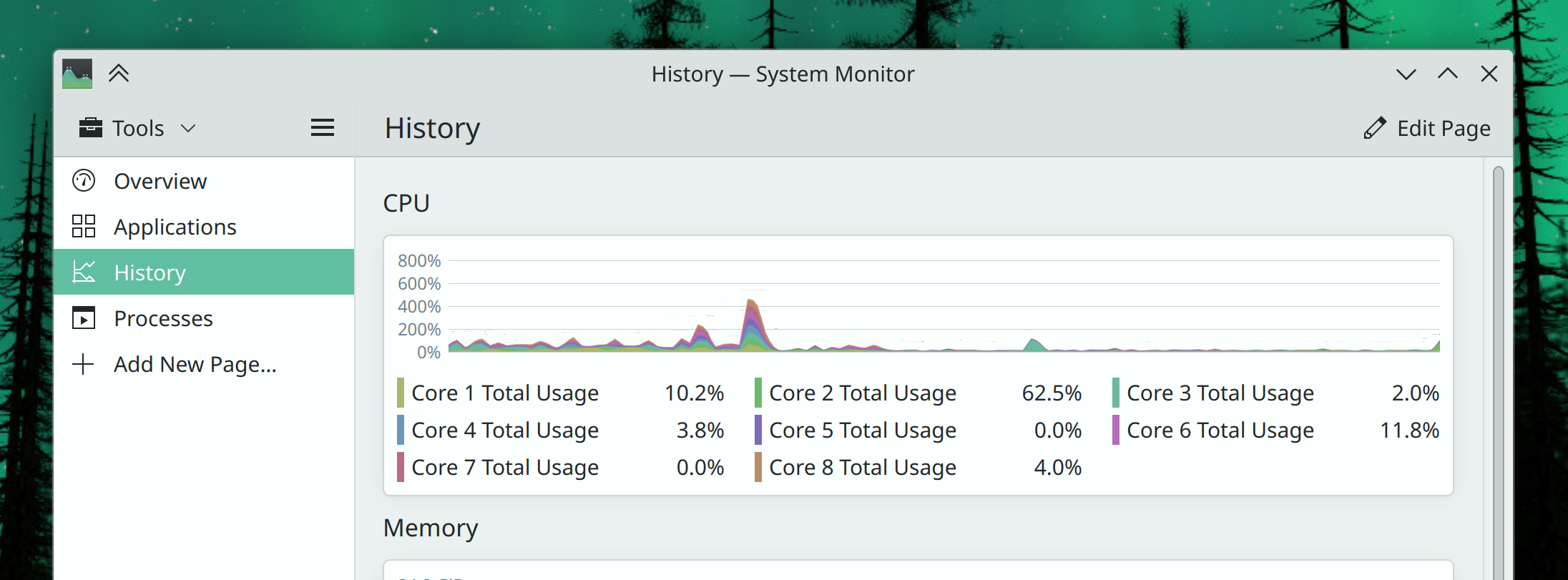The image size is (1568, 580).
Task: Click the briefcase Tools icon
Action: (91, 128)
